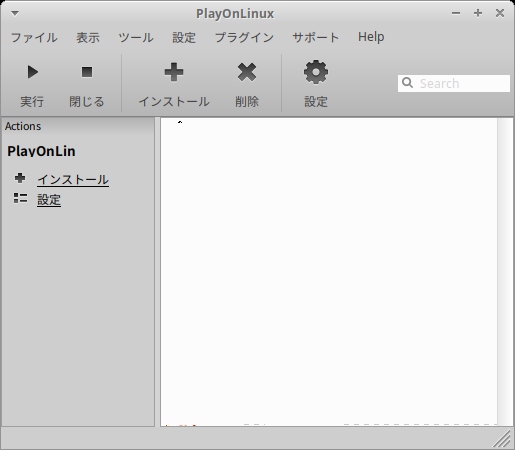515x450 pixels.
Task: Click the Remove (削除) X toolbar icon
Action: pos(247,72)
